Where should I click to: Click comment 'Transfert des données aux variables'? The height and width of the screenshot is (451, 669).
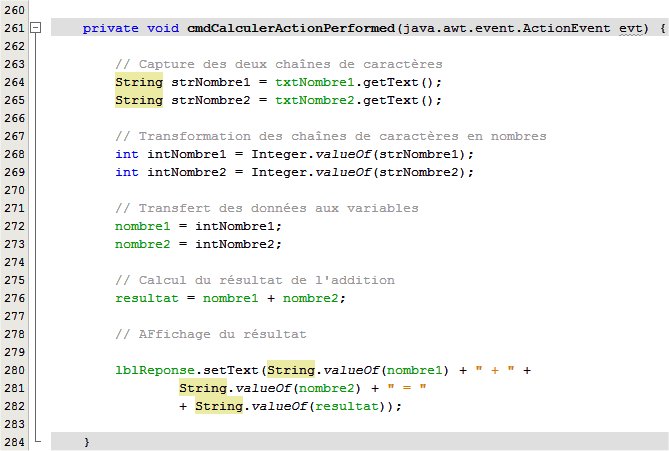pyautogui.click(x=267, y=208)
